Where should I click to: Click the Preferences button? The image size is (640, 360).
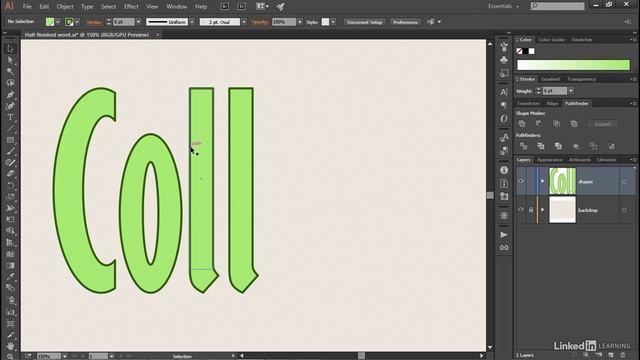[x=405, y=22]
